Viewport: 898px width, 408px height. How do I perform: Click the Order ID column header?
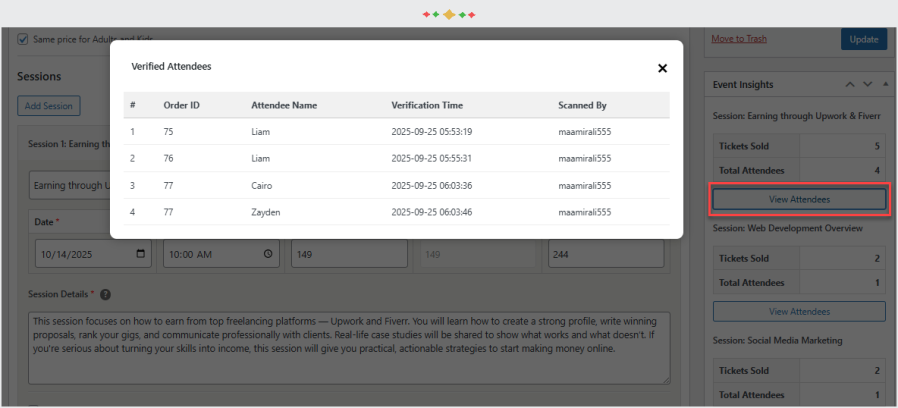pyautogui.click(x=182, y=105)
